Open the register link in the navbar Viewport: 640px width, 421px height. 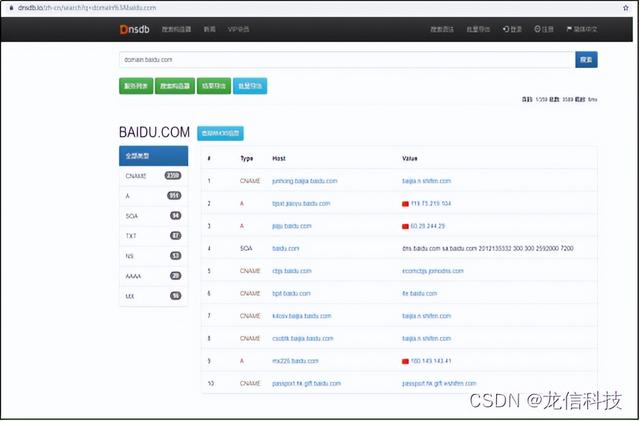pyautogui.click(x=544, y=29)
